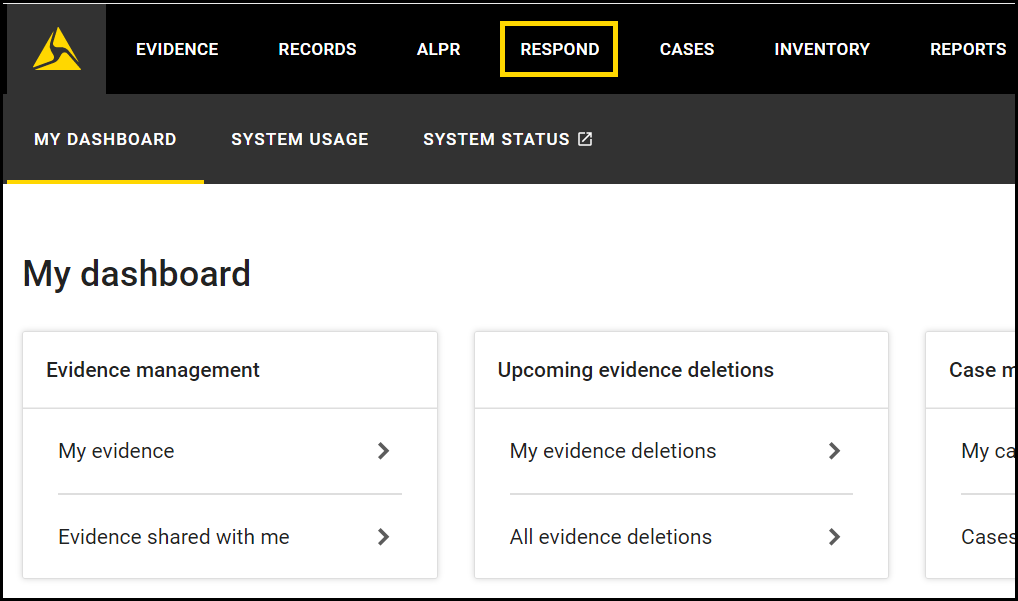Click the arrow beside Evidence shared with me
The height and width of the screenshot is (601, 1018).
pos(383,537)
